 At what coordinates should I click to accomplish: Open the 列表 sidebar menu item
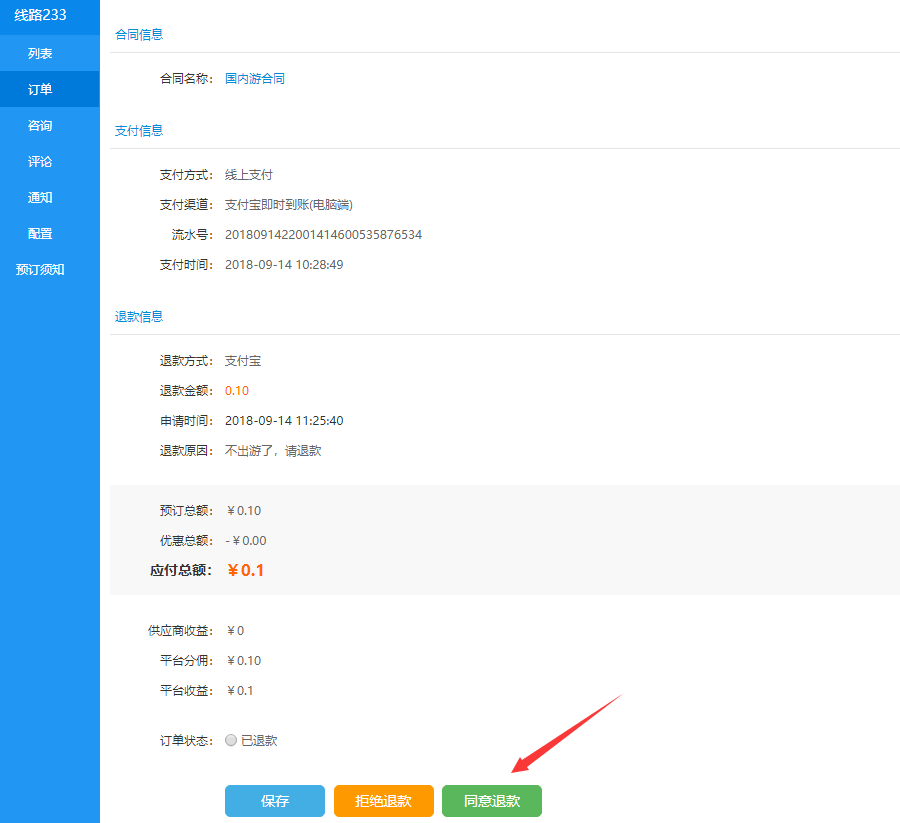click(40, 53)
